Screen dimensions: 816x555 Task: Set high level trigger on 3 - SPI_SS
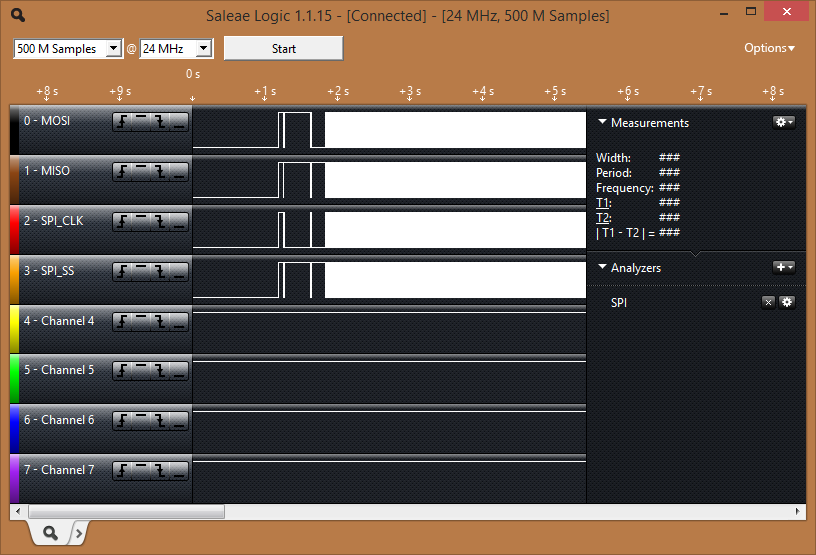coord(142,272)
